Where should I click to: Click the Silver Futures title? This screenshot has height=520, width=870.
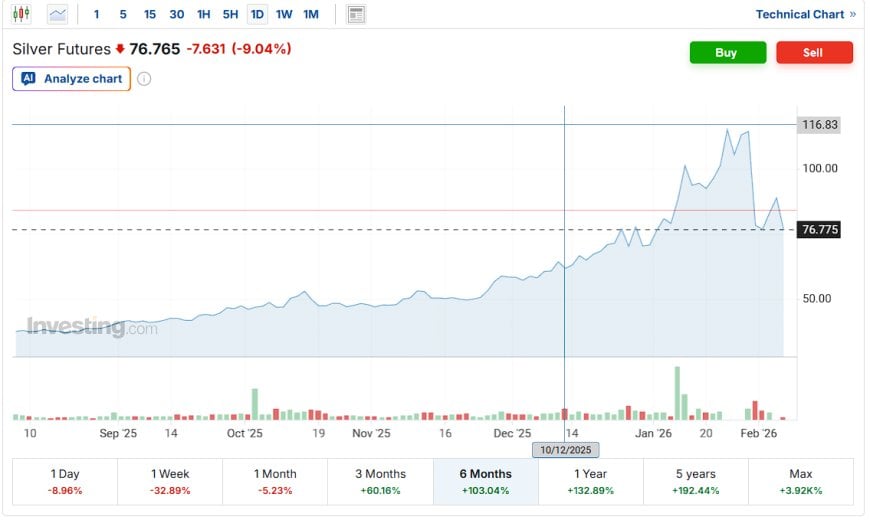pyautogui.click(x=62, y=49)
